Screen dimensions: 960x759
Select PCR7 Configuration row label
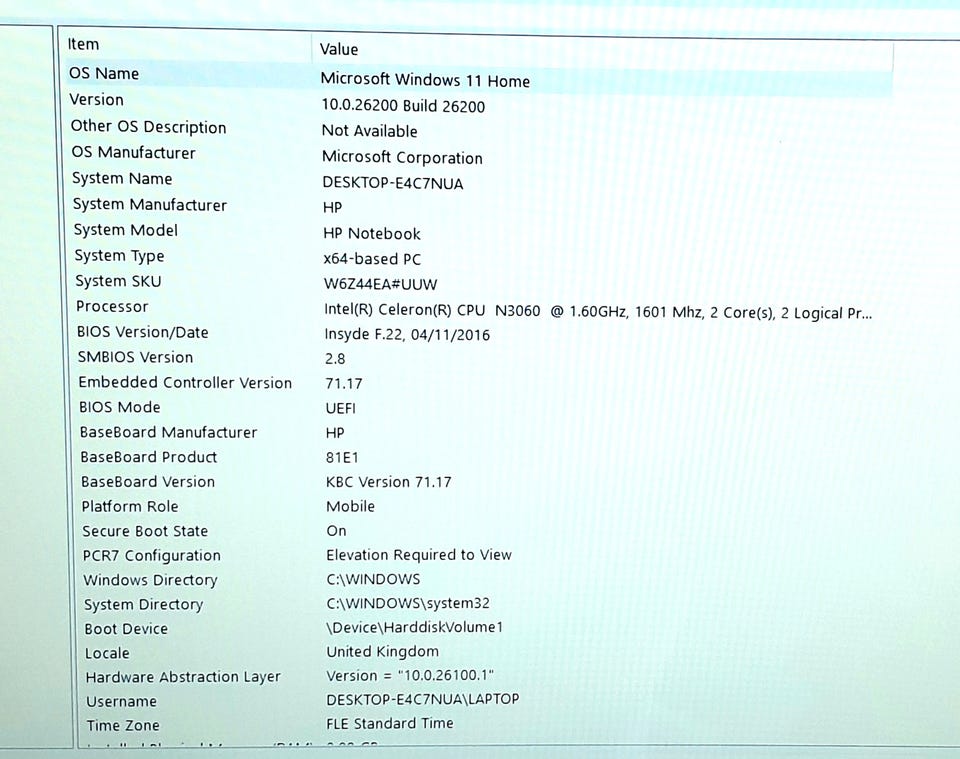point(151,555)
